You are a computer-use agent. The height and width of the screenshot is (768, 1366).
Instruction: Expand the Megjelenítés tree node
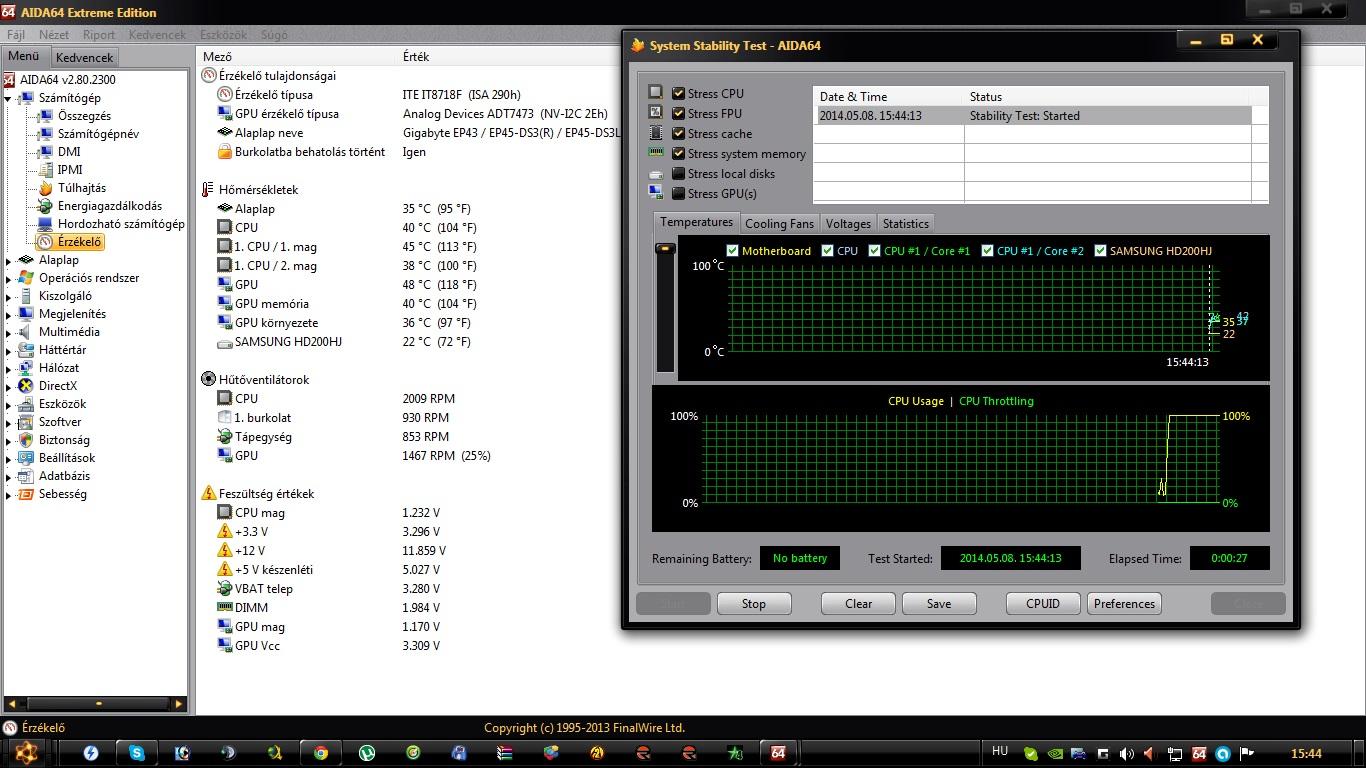(x=9, y=314)
